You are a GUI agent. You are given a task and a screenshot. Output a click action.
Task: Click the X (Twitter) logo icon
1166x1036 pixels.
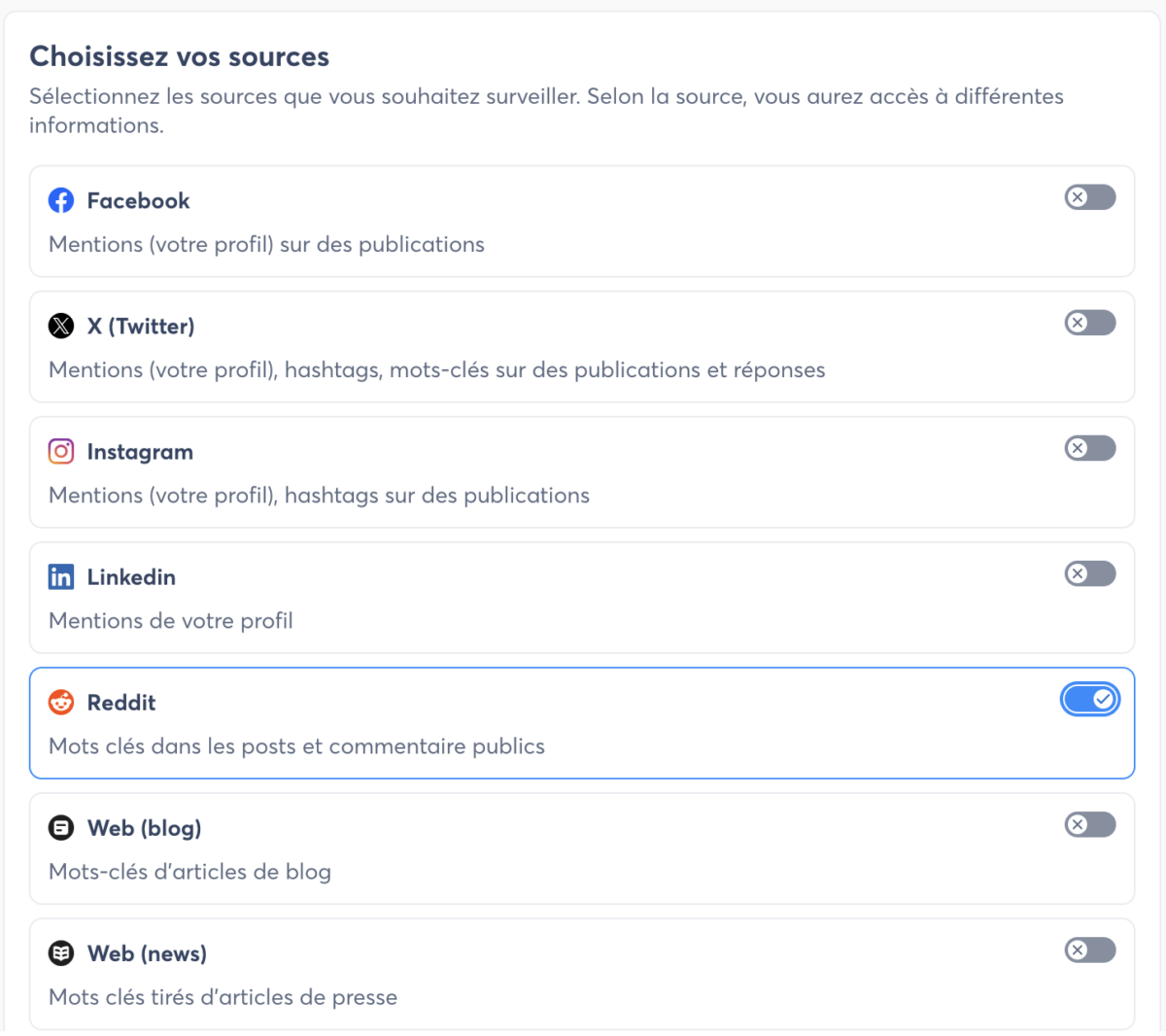(x=61, y=326)
